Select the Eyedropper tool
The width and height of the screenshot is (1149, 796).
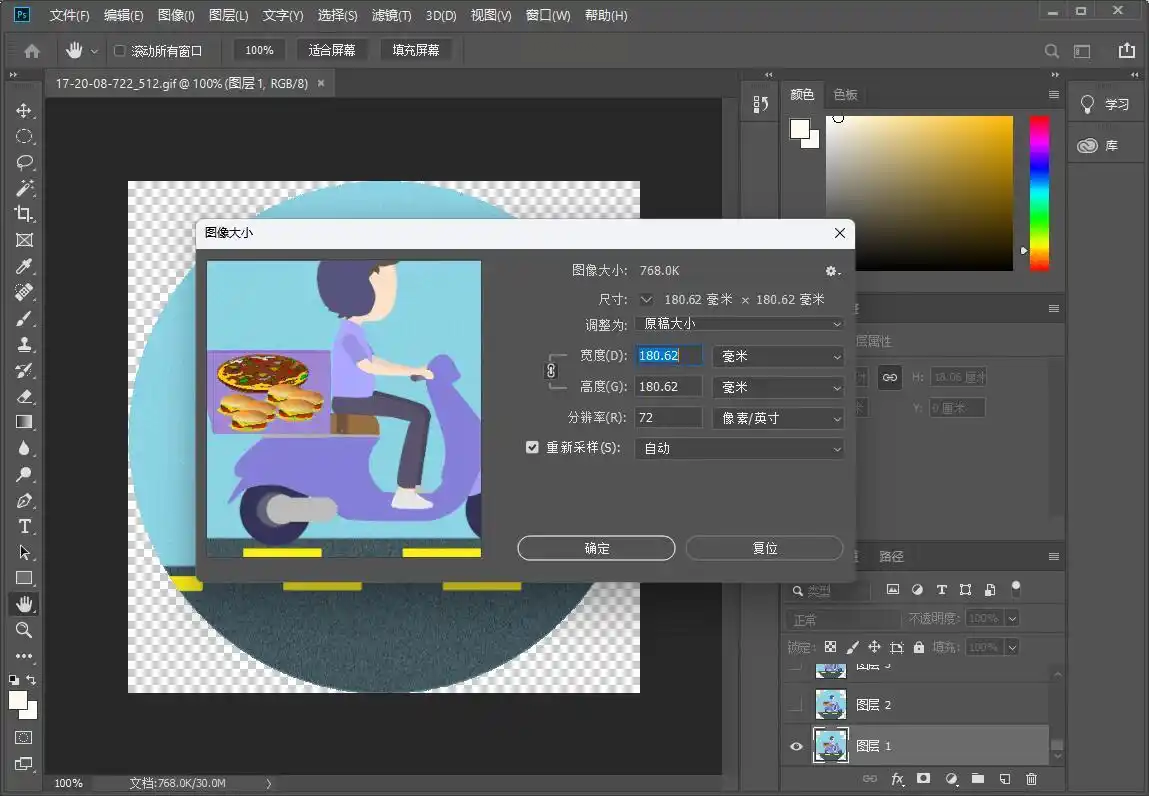(24, 266)
